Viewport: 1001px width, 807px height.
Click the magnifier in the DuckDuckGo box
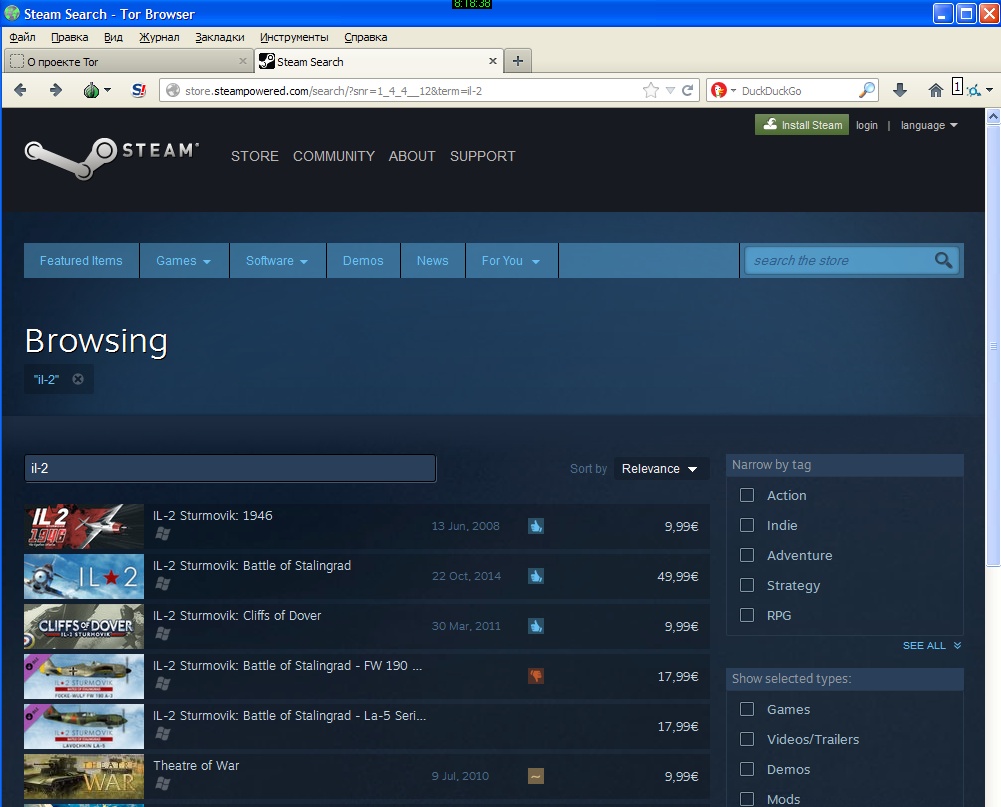click(867, 91)
